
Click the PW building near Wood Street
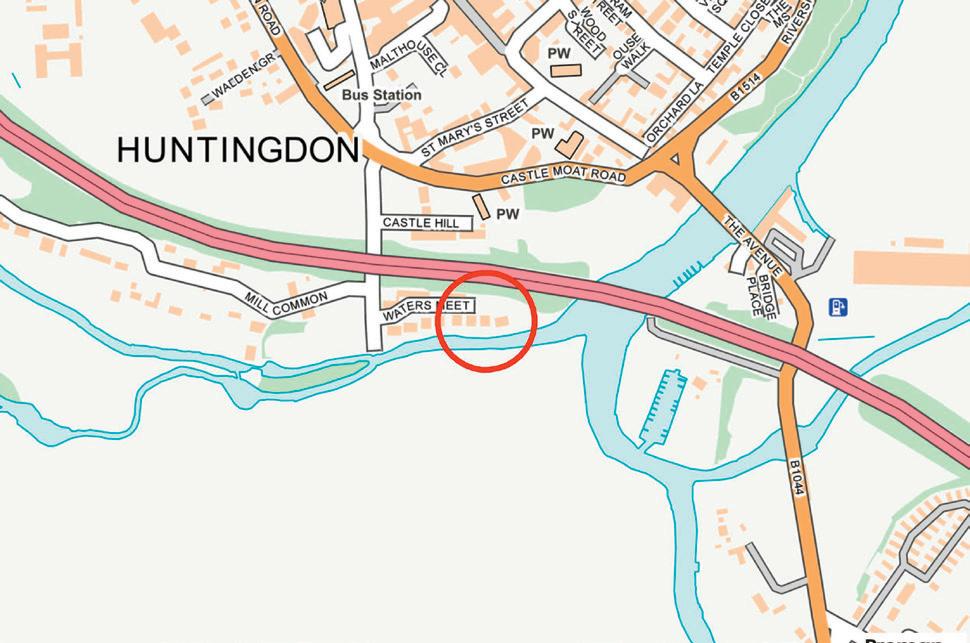point(566,71)
